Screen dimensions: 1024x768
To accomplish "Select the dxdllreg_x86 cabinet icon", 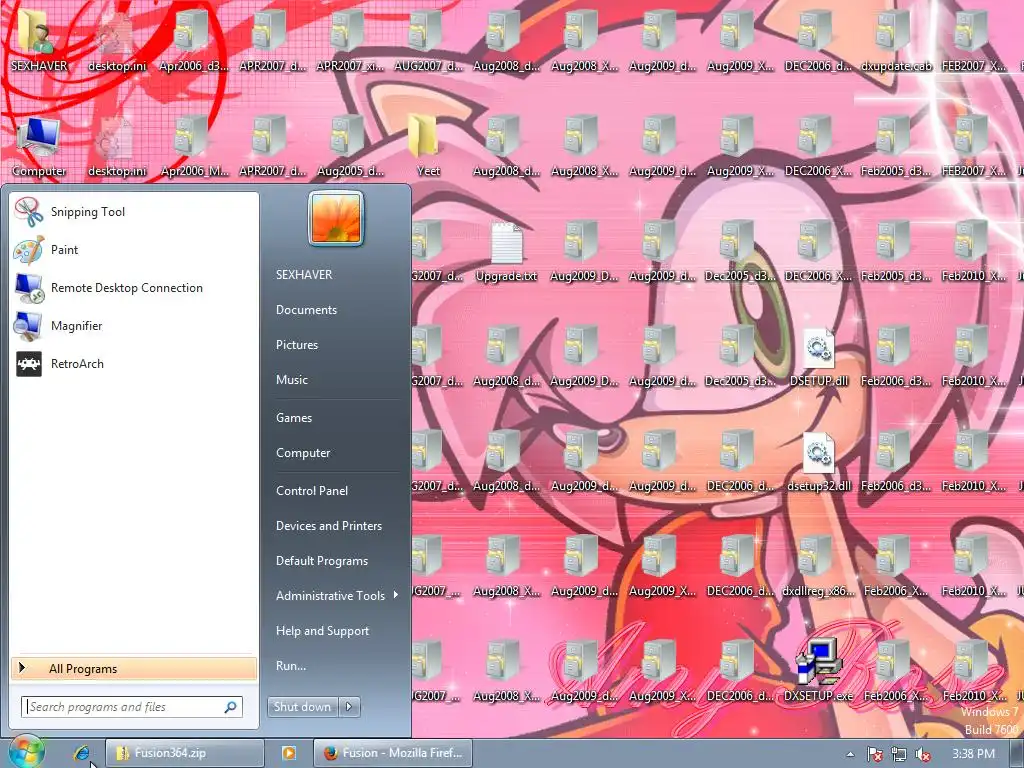I will click(818, 566).
